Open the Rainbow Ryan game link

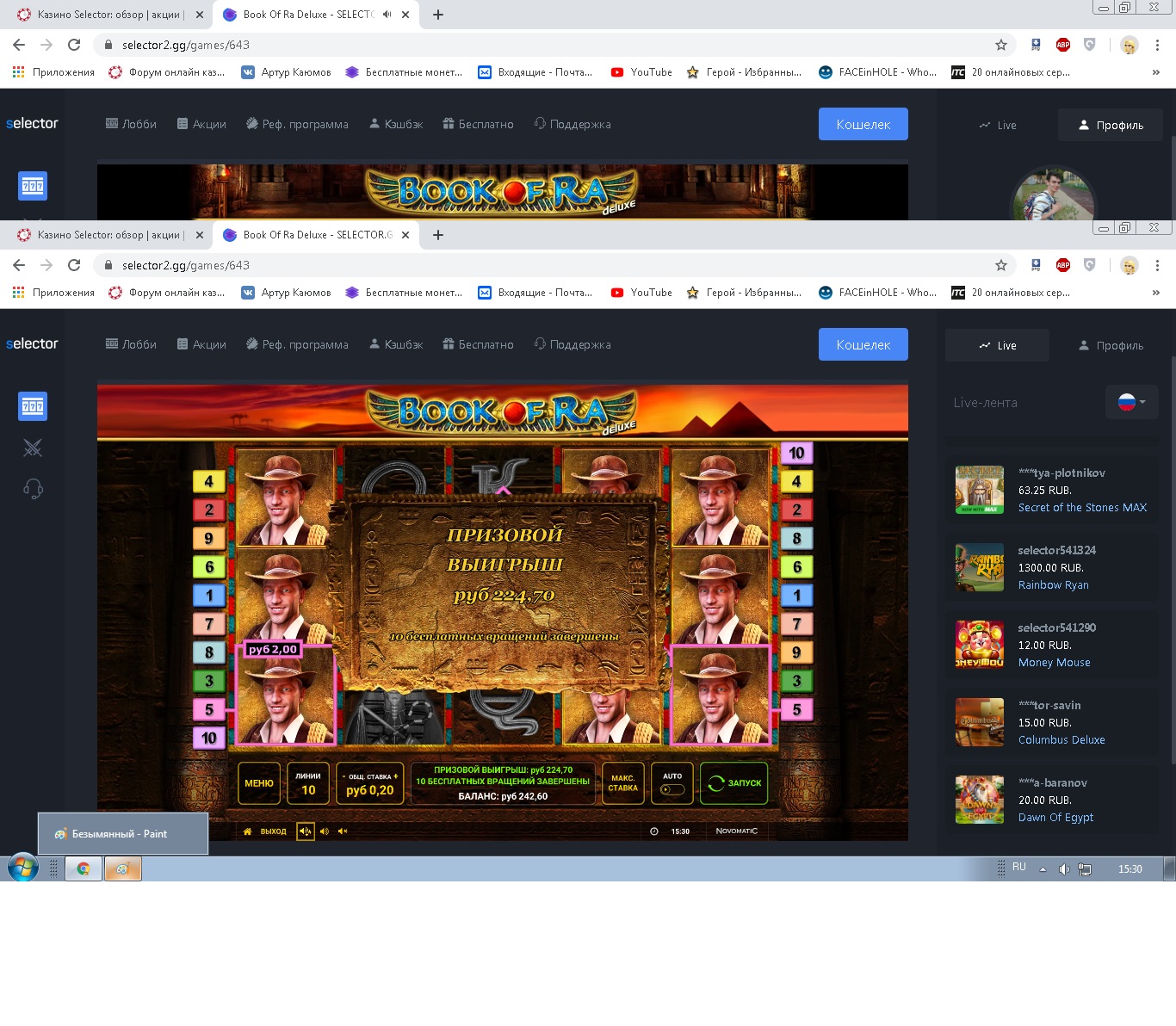(1054, 585)
